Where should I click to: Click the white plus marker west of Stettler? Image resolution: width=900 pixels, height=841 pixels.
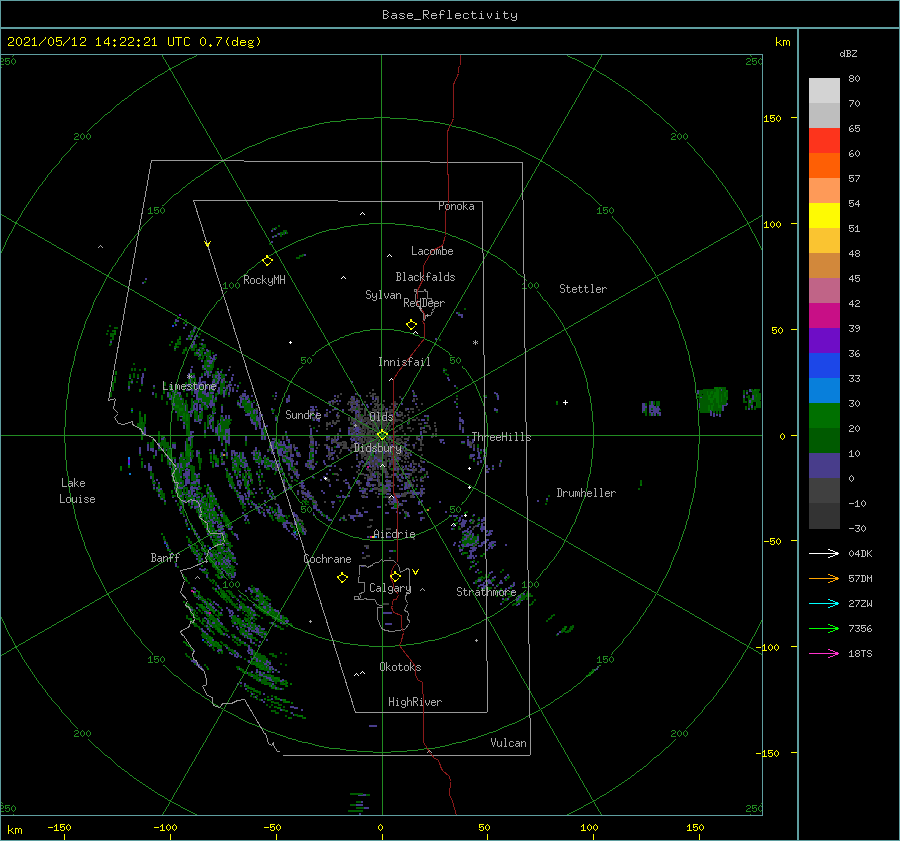[565, 402]
